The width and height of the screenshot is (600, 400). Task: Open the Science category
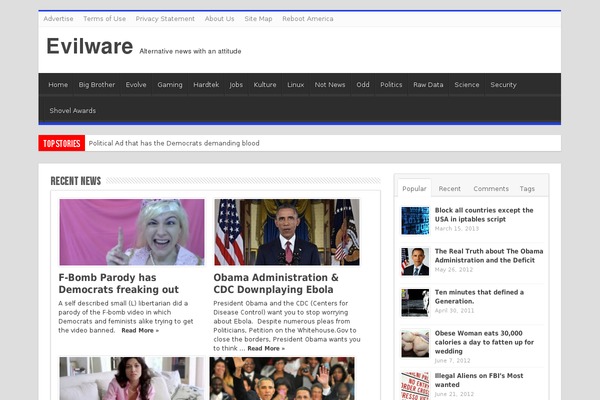[x=467, y=85]
